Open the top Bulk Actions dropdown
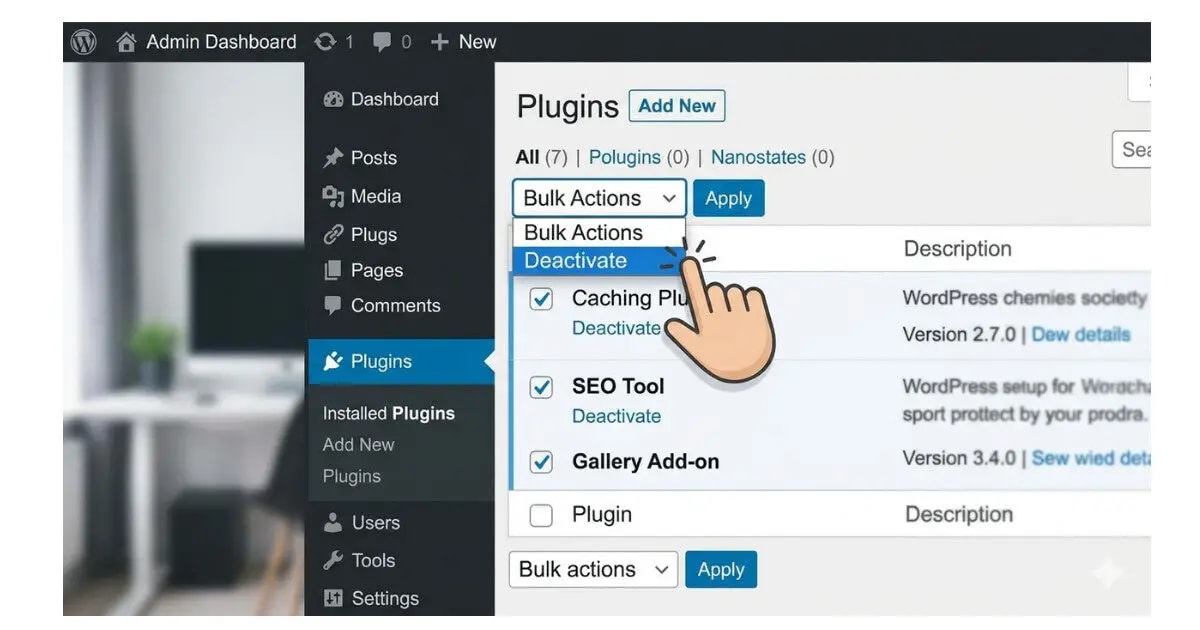This screenshot has width=1200, height=630. coord(597,198)
